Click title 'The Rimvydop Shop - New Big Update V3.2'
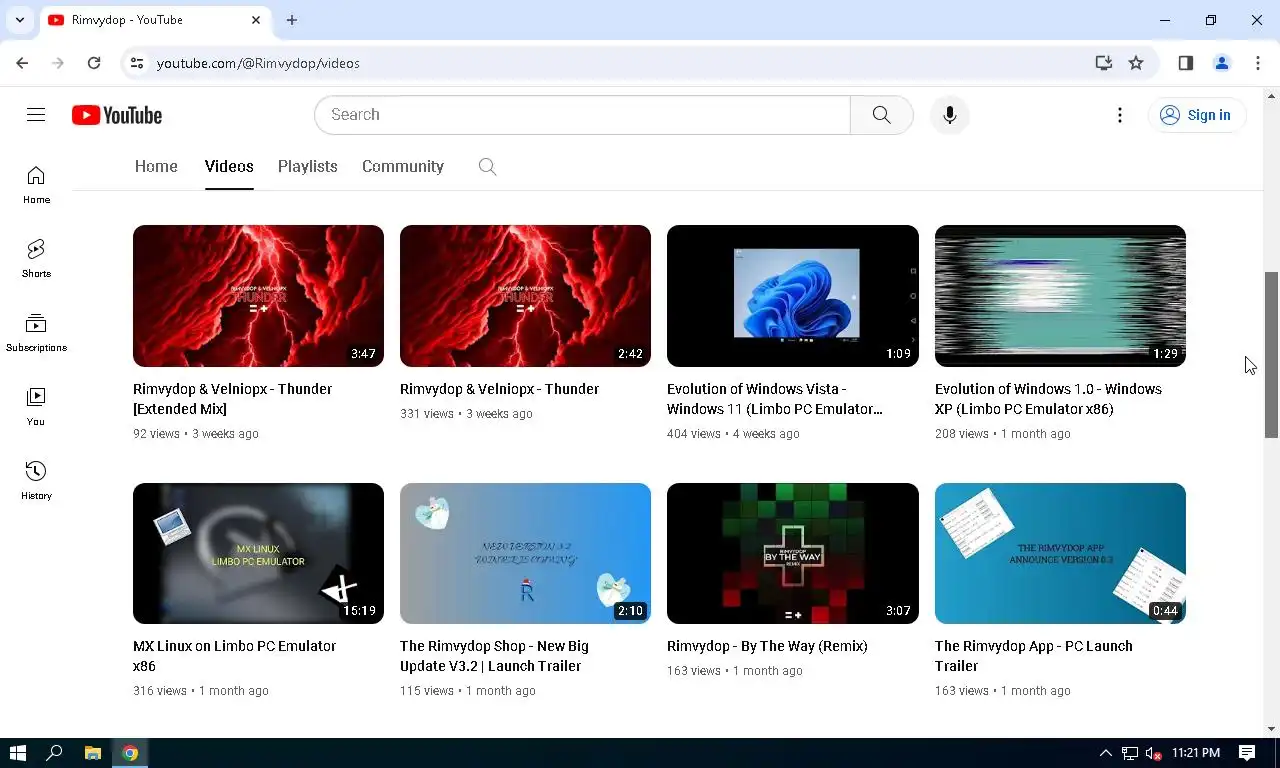 click(x=494, y=656)
